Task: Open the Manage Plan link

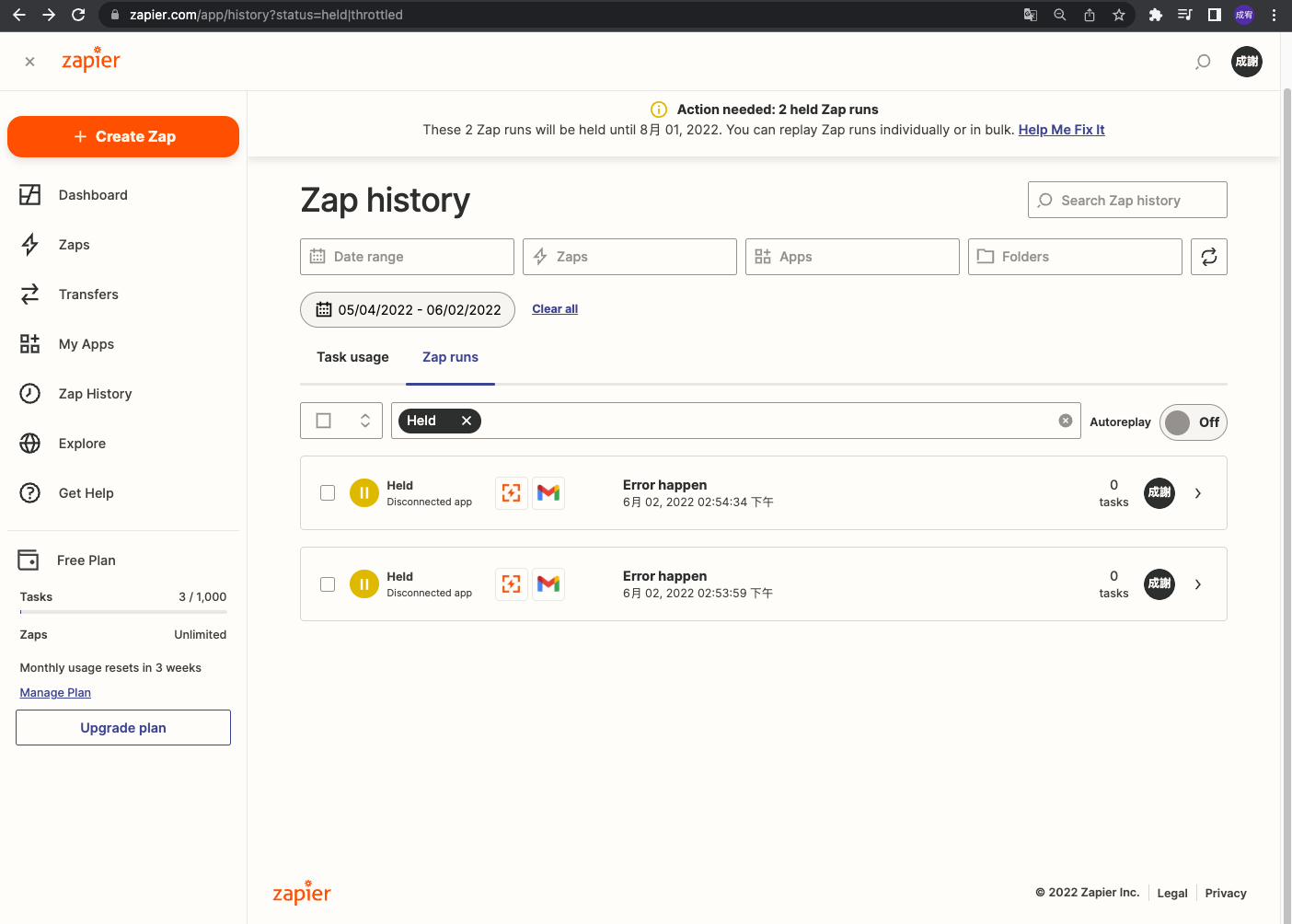Action: coord(55,693)
